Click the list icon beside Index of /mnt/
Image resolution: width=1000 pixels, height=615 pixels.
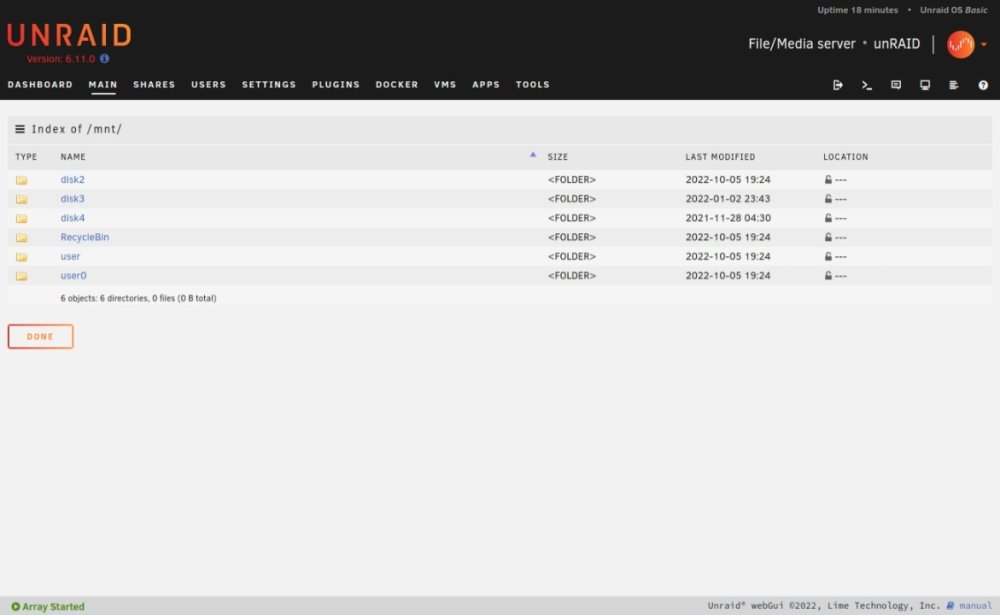click(20, 129)
